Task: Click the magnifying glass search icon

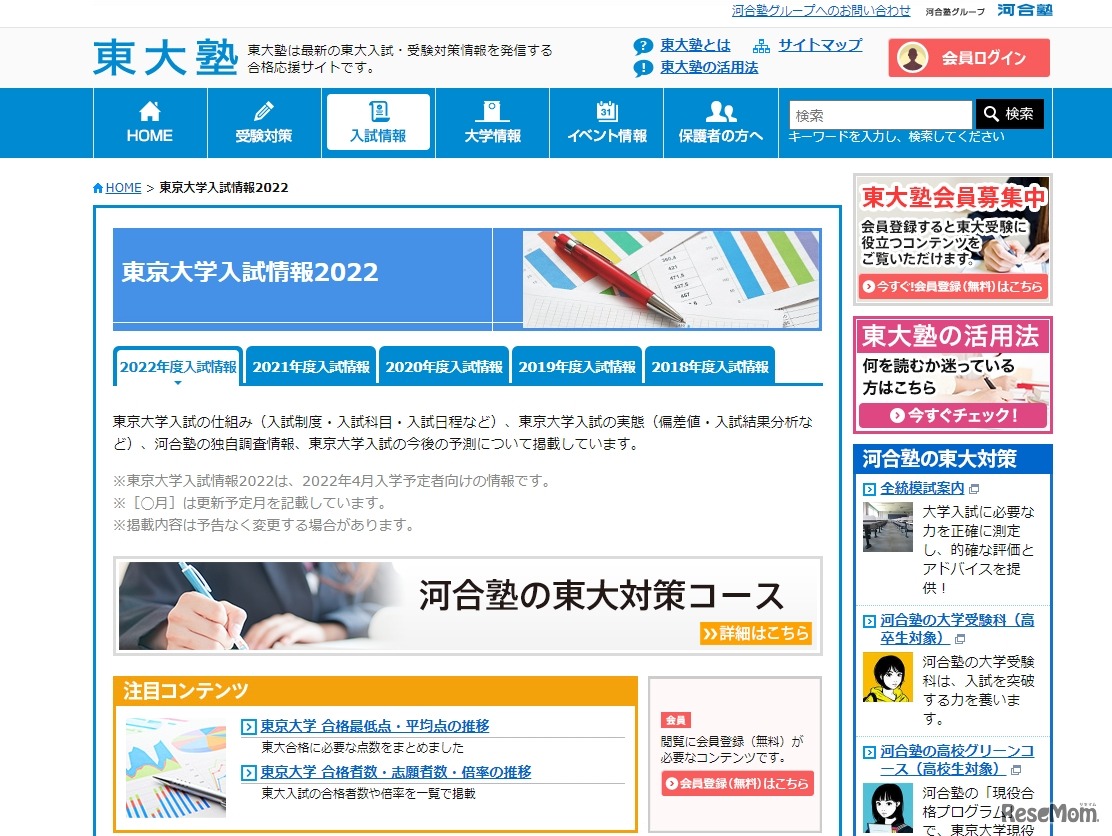Action: (990, 113)
